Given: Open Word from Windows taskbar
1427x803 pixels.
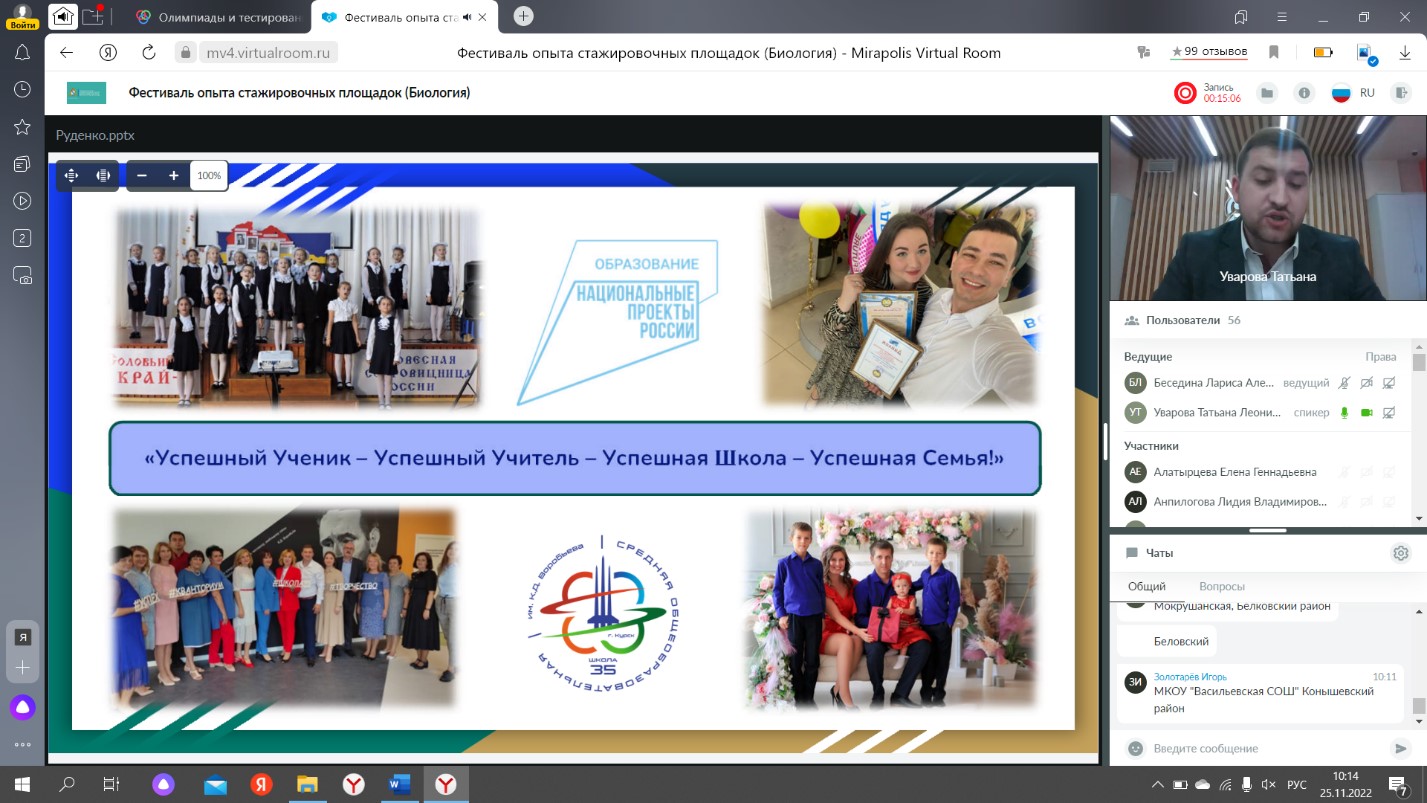Looking at the screenshot, I should pyautogui.click(x=399, y=785).
